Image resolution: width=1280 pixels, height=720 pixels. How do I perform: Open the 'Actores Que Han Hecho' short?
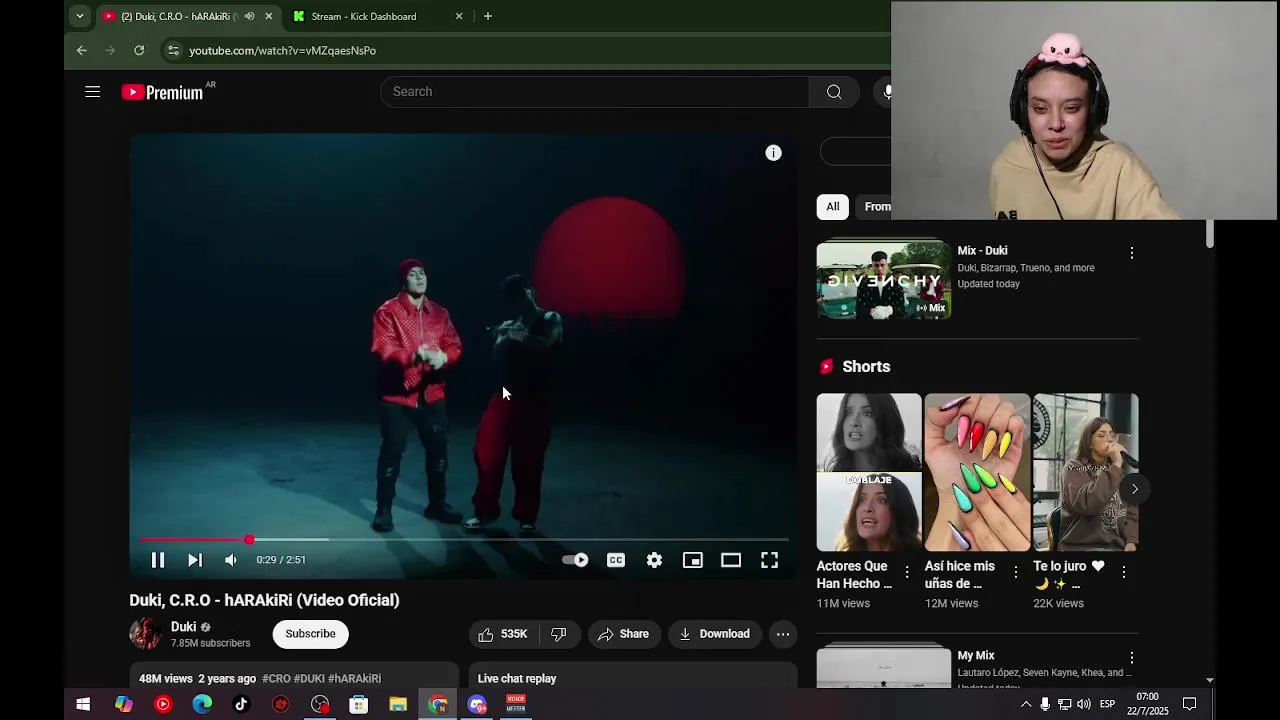869,472
